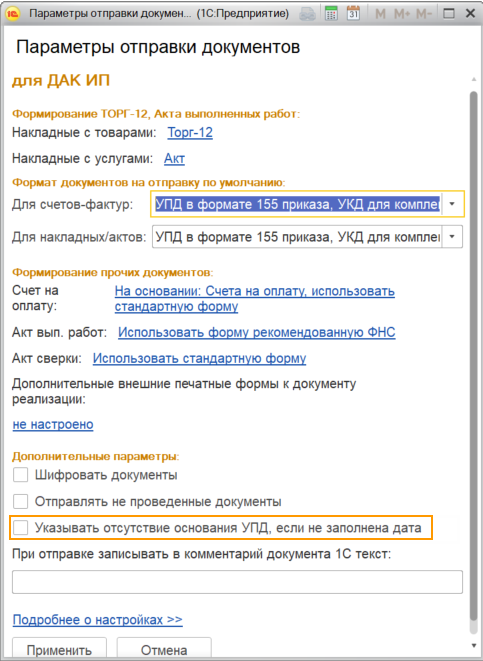The width and height of the screenshot is (483, 661).
Task: Enable Шифровать документы checkbox
Action: click(x=20, y=475)
